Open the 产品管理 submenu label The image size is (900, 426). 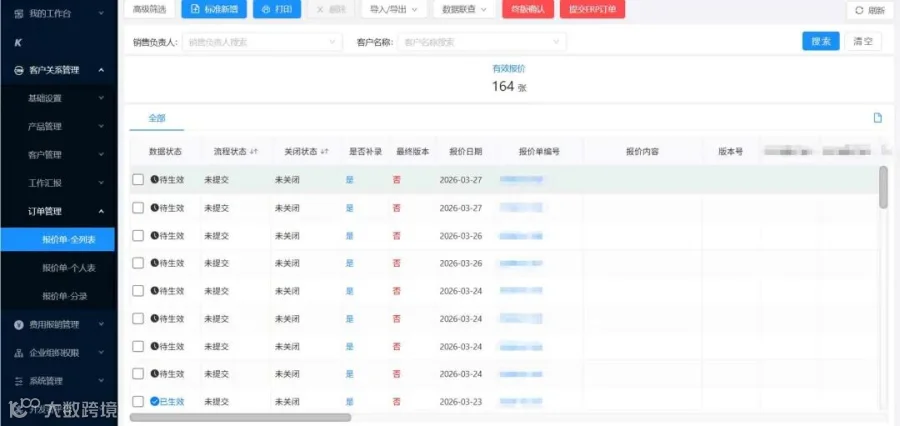(x=45, y=126)
